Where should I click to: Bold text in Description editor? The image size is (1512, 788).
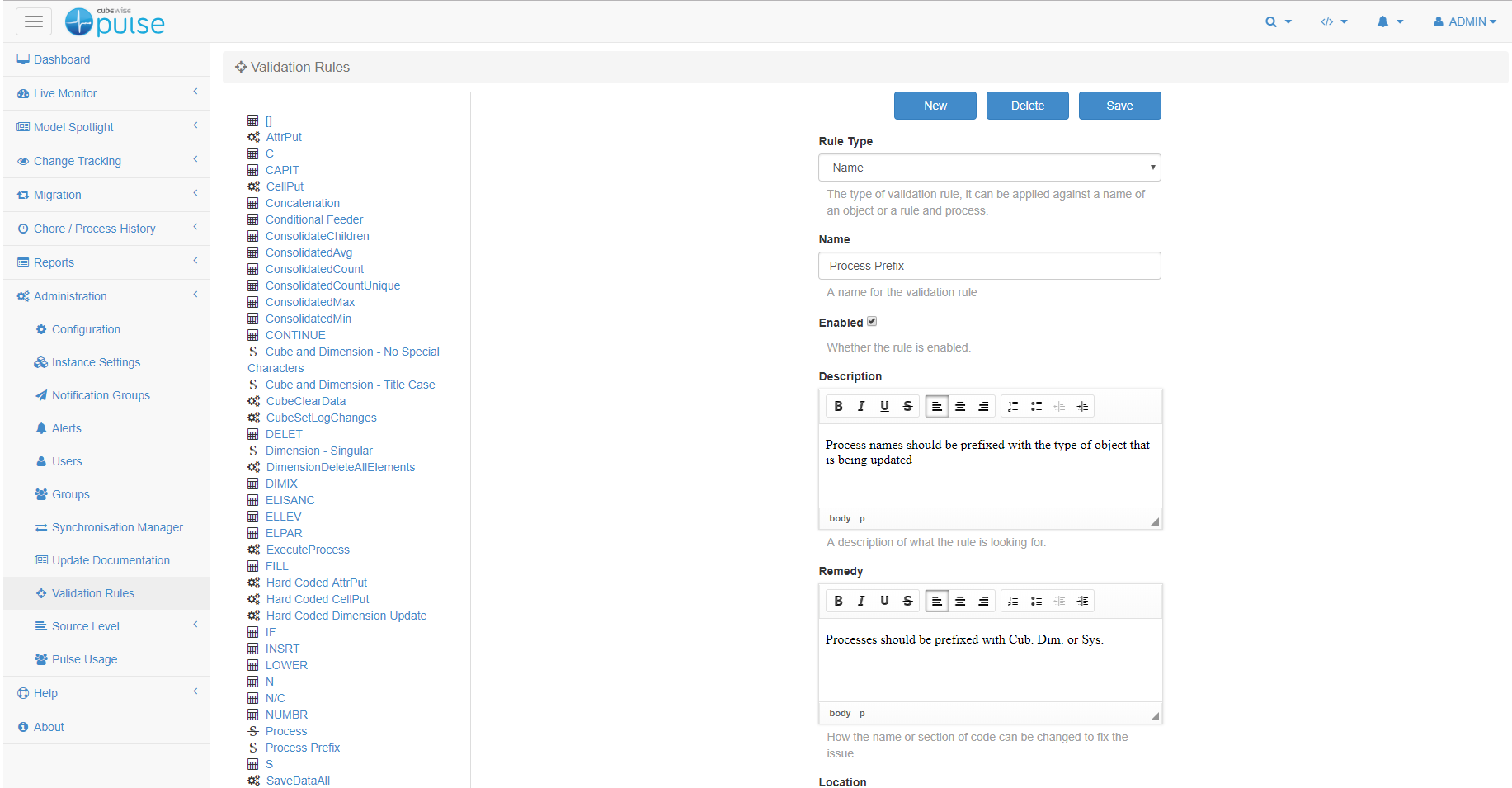(x=838, y=406)
